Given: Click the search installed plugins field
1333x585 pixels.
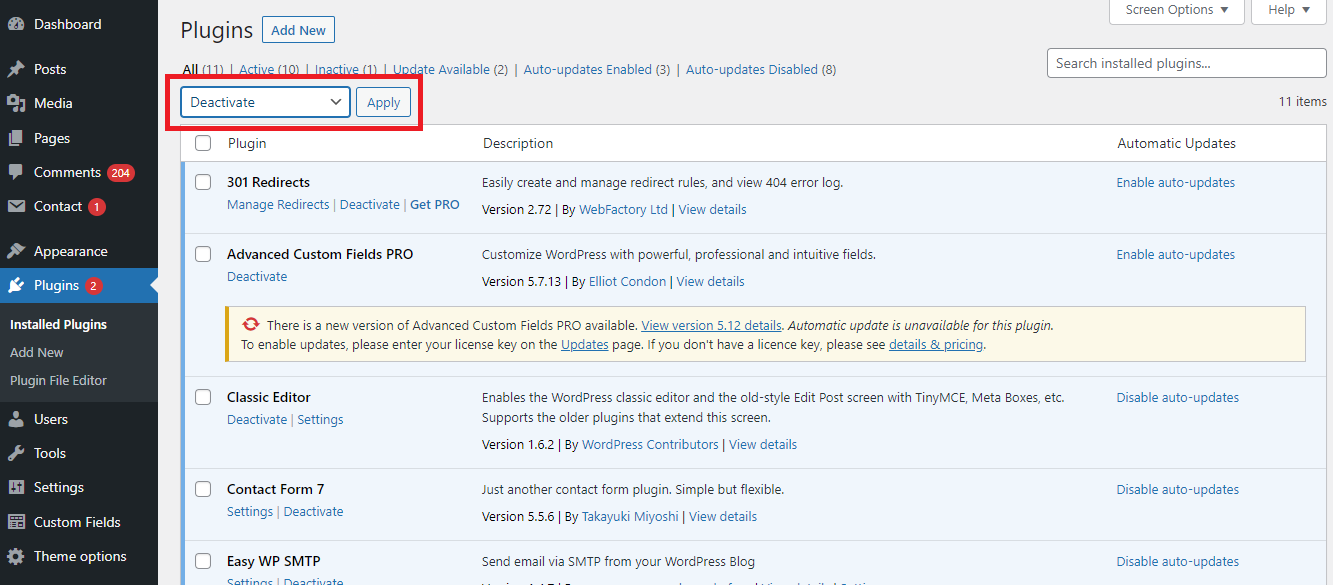Looking at the screenshot, I should point(1185,62).
